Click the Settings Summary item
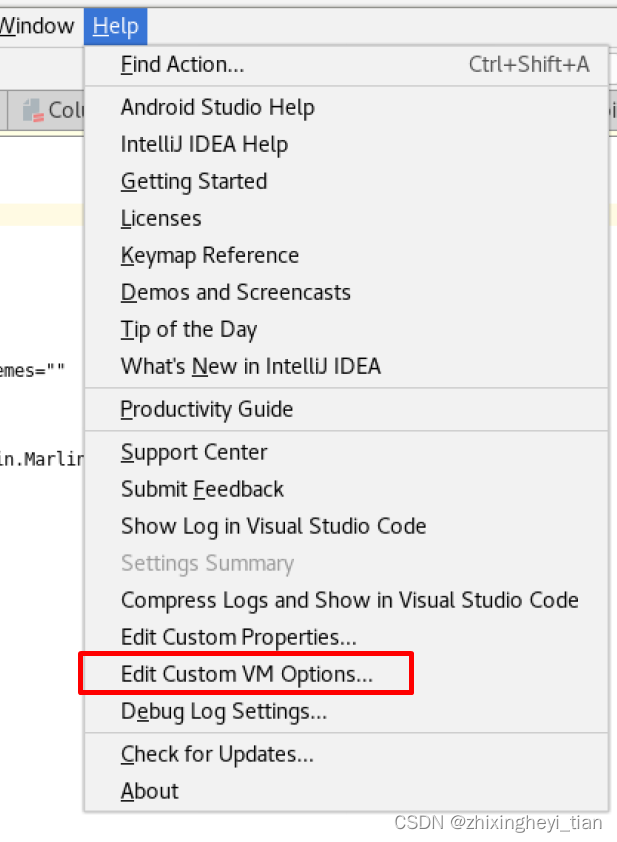Image resolution: width=617 pixels, height=842 pixels. (346, 564)
